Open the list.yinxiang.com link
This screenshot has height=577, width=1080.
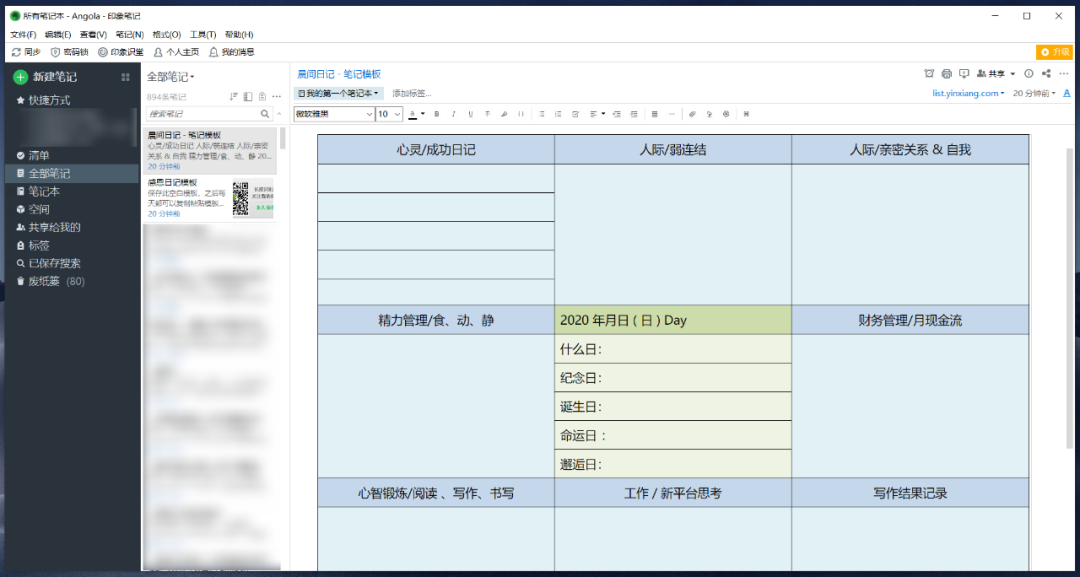point(968,93)
